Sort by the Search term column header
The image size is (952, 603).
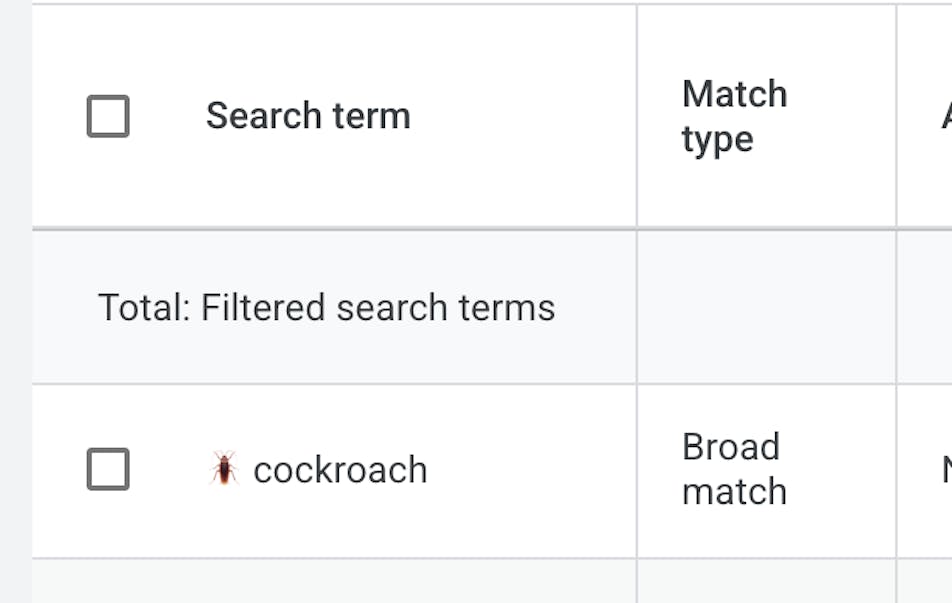[308, 116]
